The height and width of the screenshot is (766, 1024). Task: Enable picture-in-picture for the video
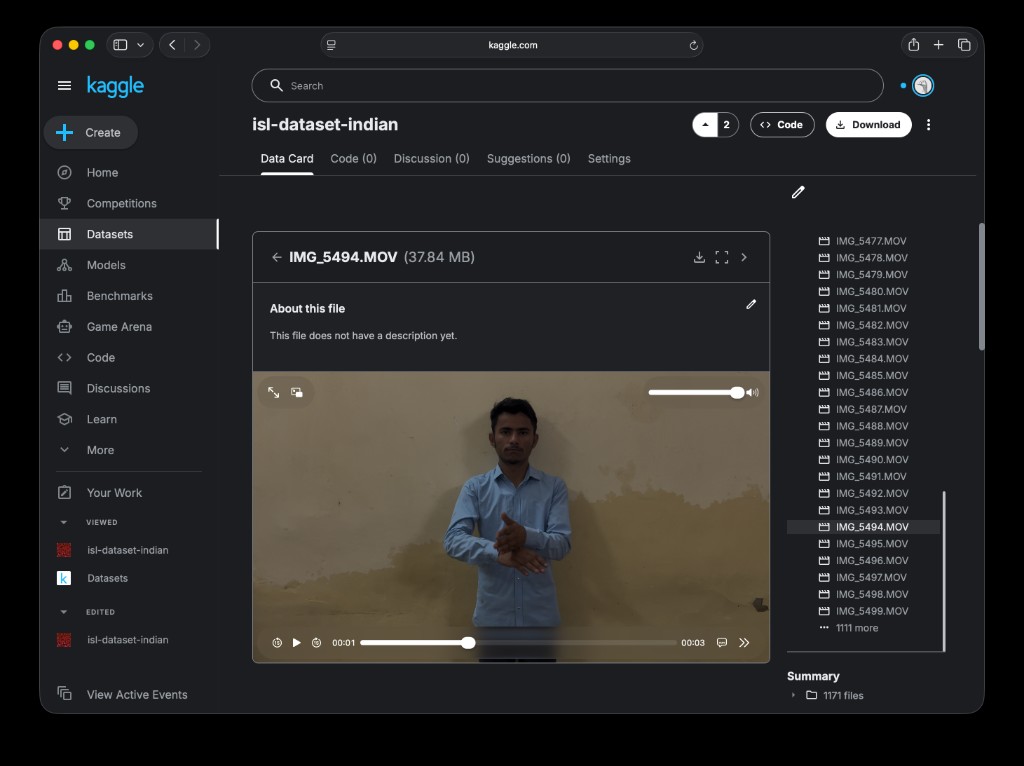[x=296, y=392]
